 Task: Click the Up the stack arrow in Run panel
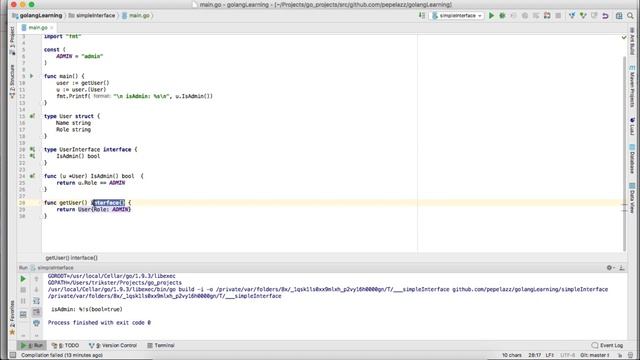click(x=36, y=279)
